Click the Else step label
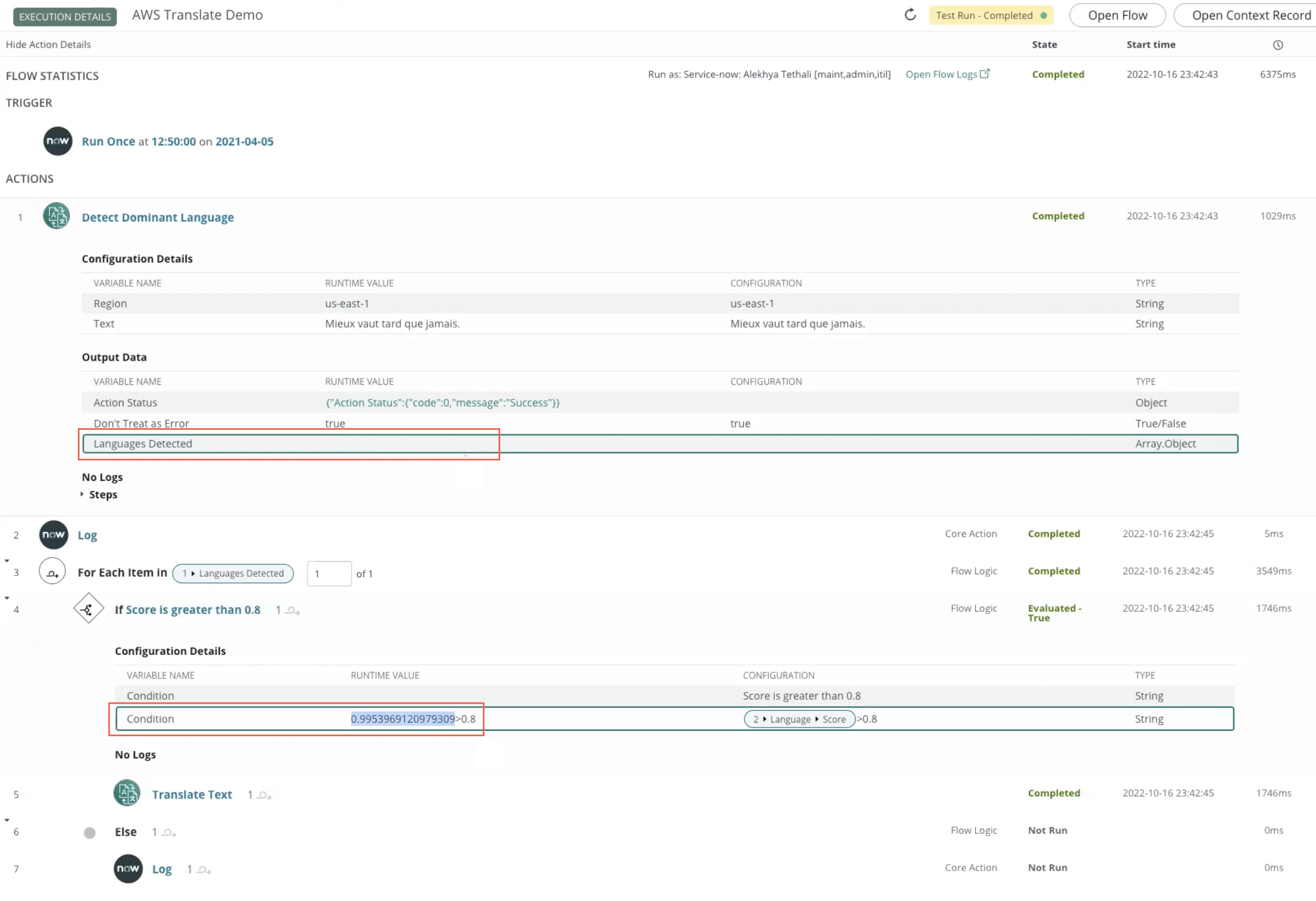 coord(126,832)
